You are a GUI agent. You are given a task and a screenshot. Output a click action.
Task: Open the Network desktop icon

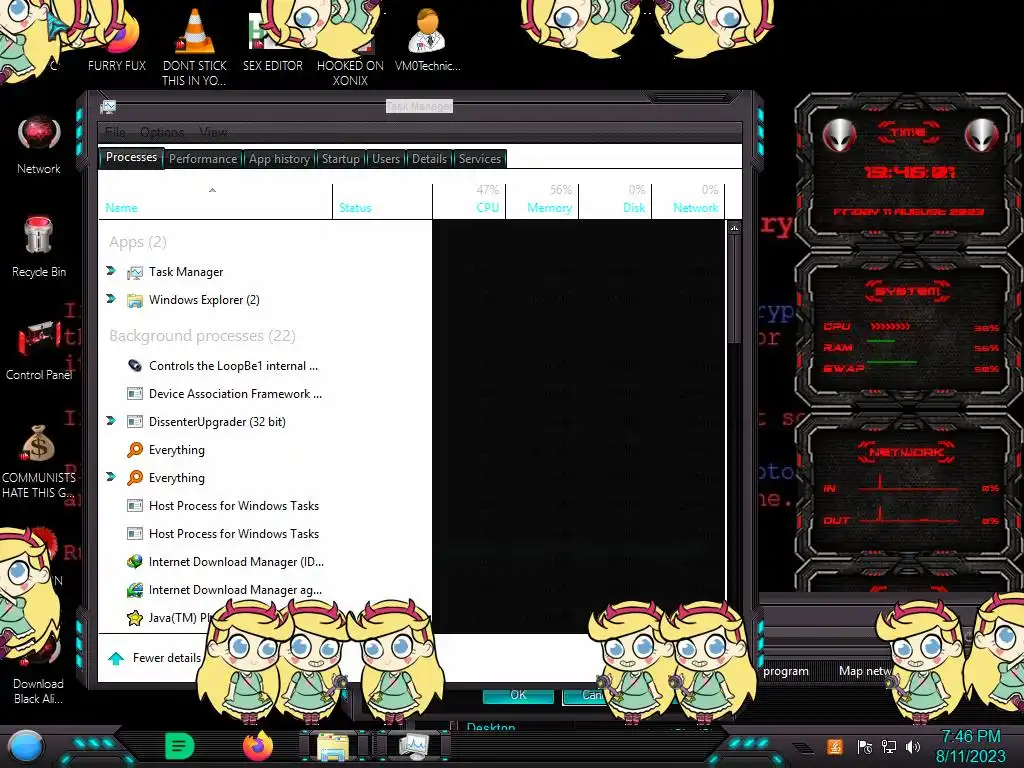(x=39, y=133)
